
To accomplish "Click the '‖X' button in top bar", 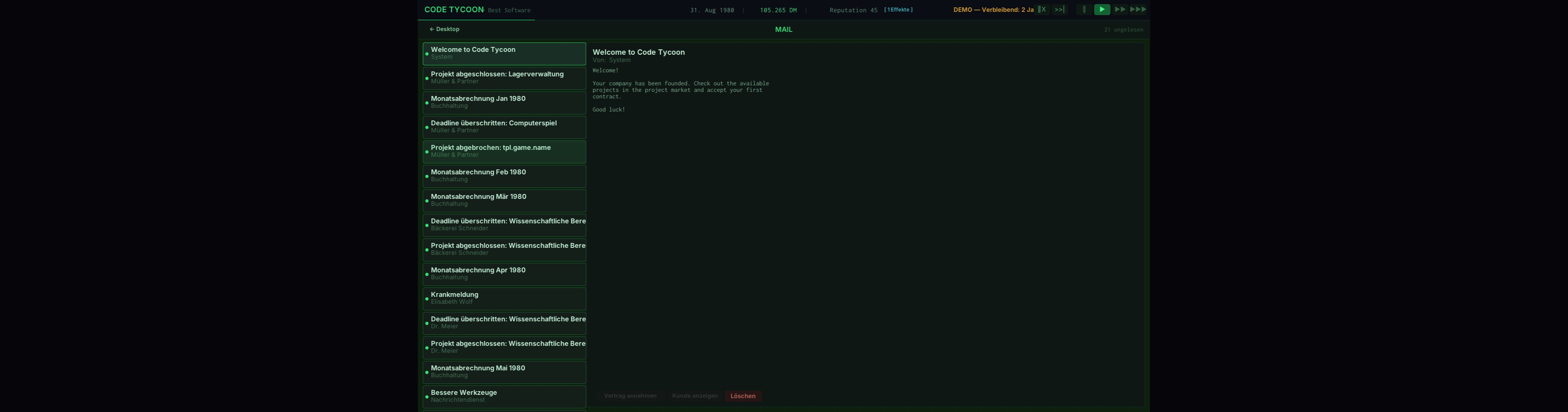I will pyautogui.click(x=1042, y=10).
